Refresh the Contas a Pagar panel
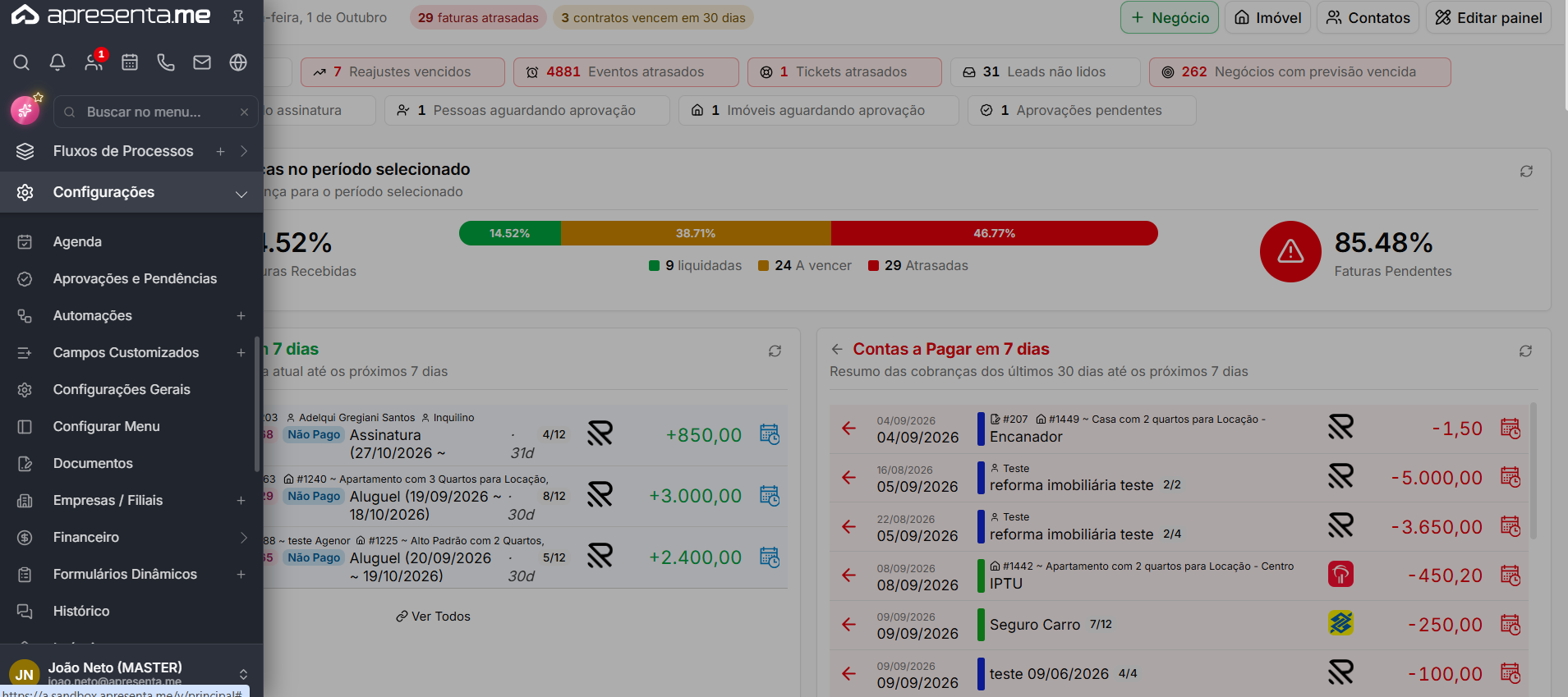1568x697 pixels. coord(1525,351)
